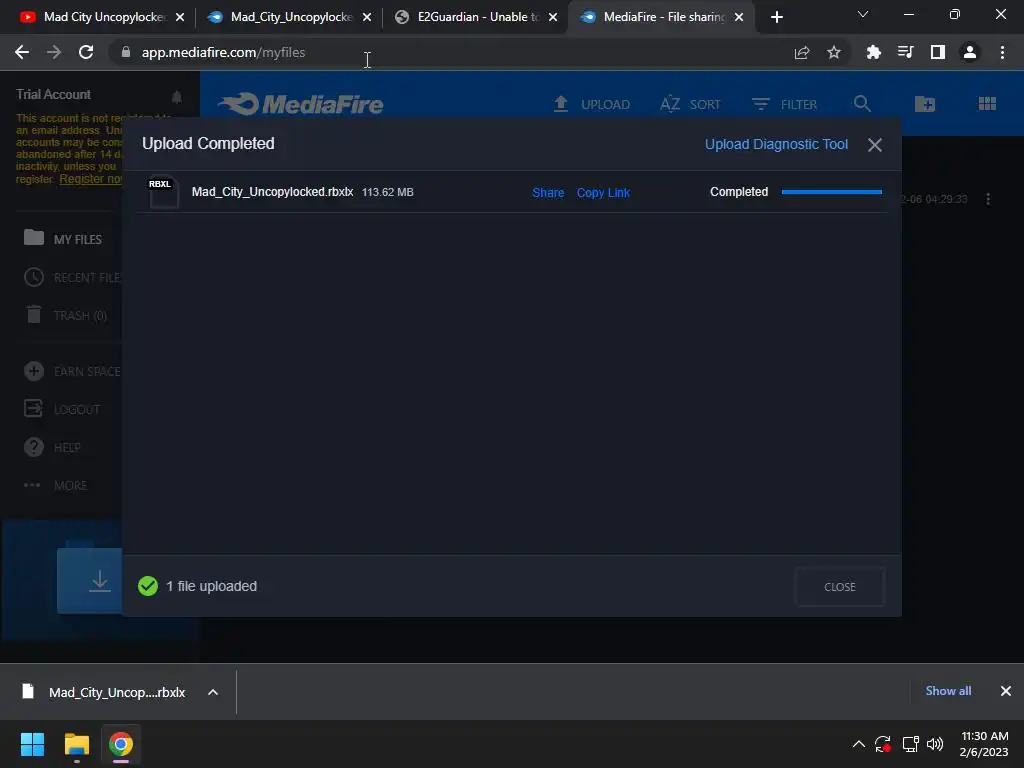Show hidden system tray icons
1024x768 pixels.
point(859,744)
